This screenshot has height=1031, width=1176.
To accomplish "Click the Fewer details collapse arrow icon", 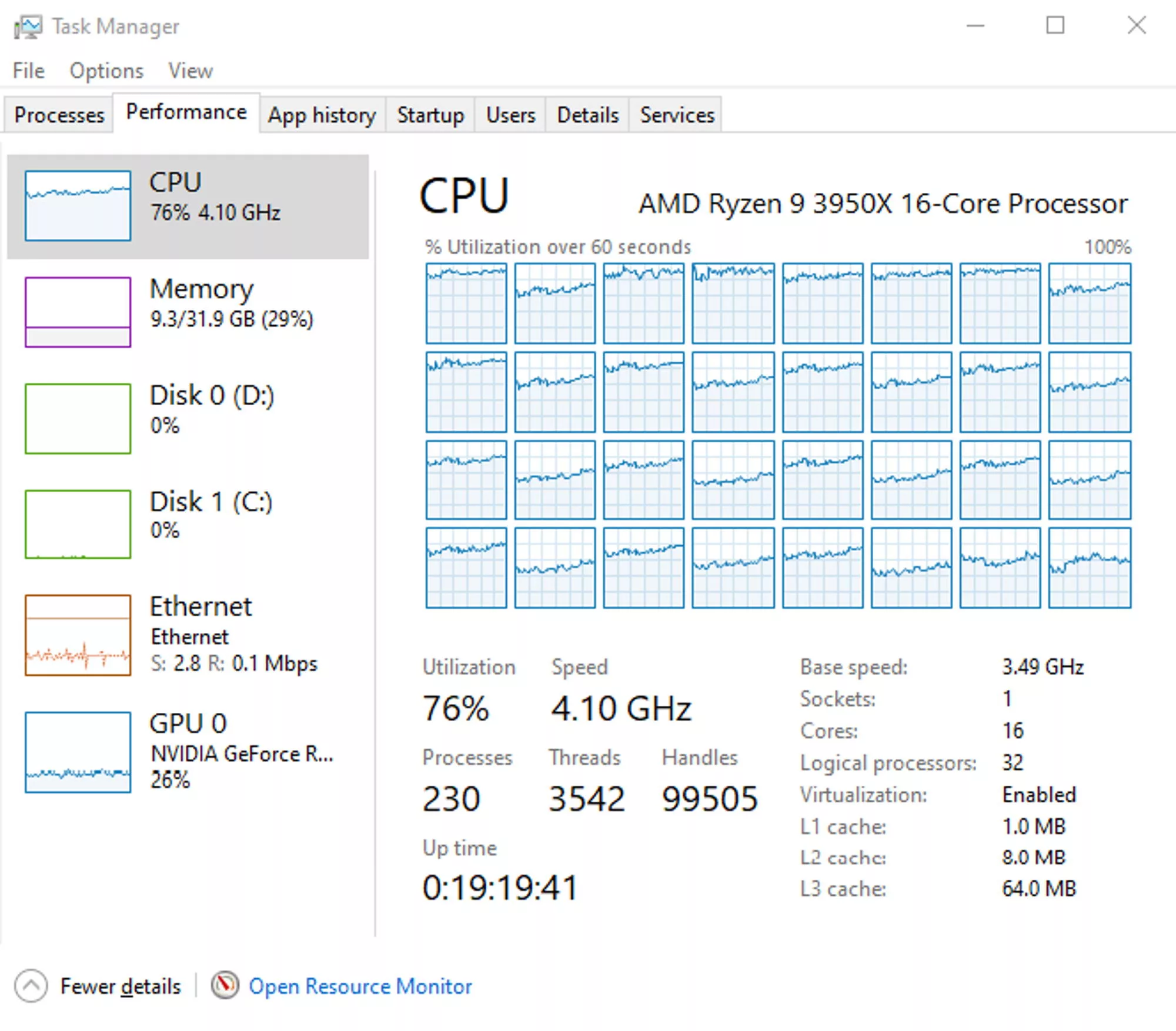I will coord(31,986).
